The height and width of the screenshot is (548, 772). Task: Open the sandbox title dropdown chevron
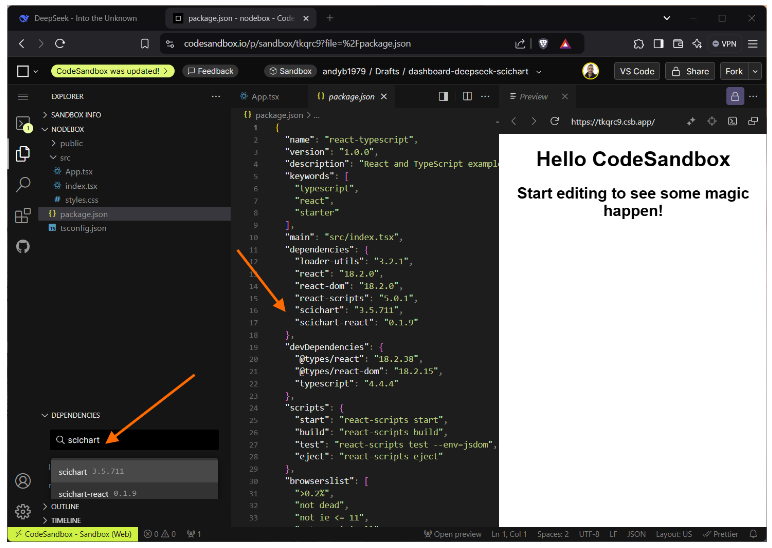[539, 72]
